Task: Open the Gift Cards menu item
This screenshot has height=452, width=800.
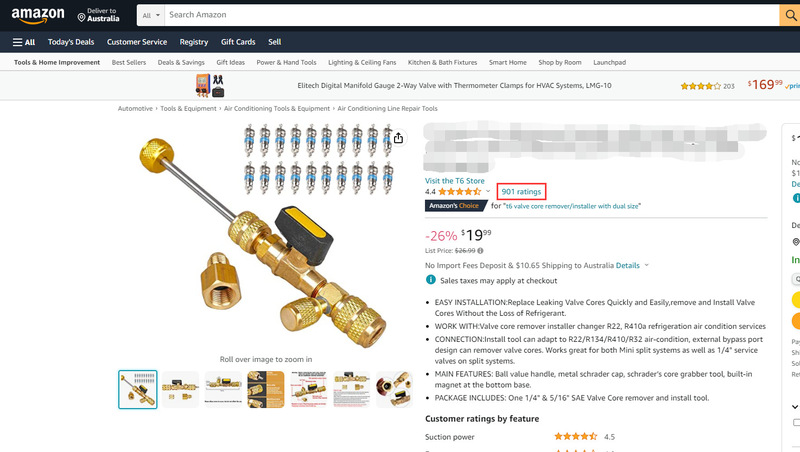Action: [238, 42]
